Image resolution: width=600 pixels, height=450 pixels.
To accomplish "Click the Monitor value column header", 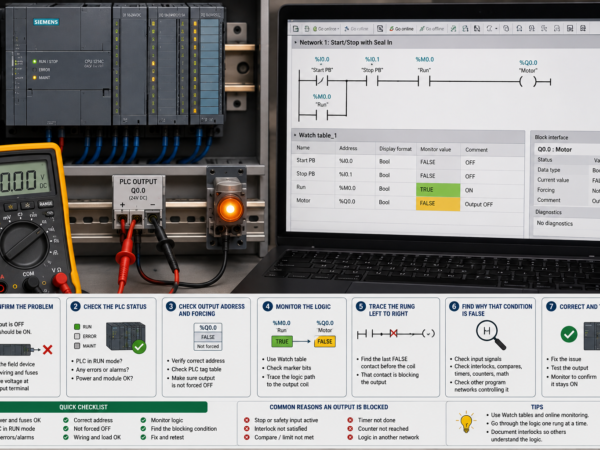I will click(435, 149).
